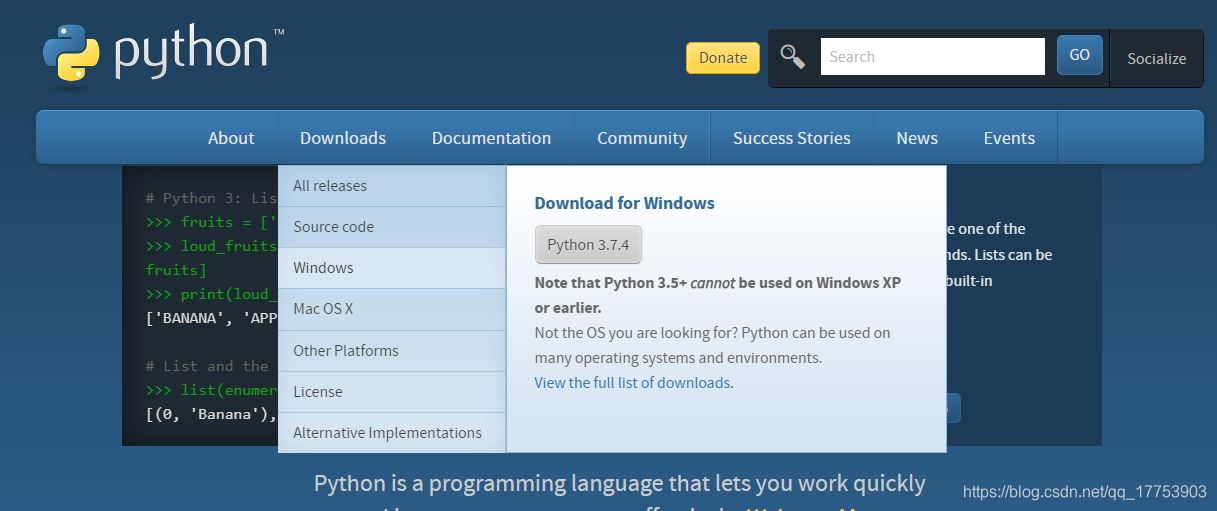
Task: Open the Downloads menu
Action: (x=343, y=138)
